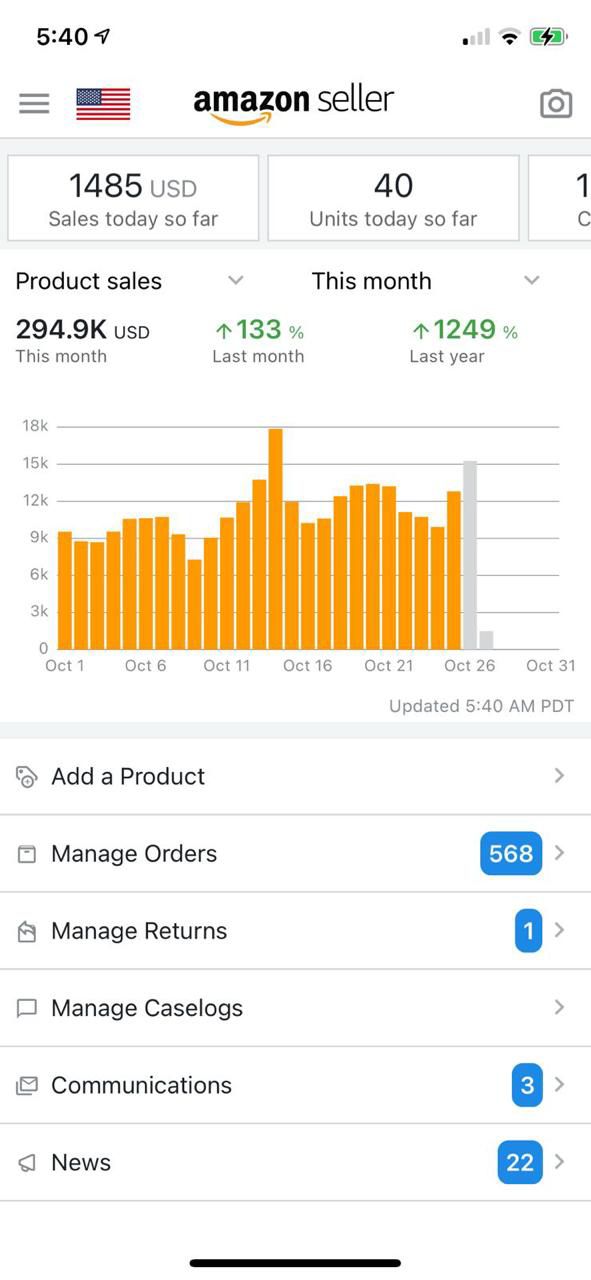Tap the US flag marketplace icon

pyautogui.click(x=103, y=104)
